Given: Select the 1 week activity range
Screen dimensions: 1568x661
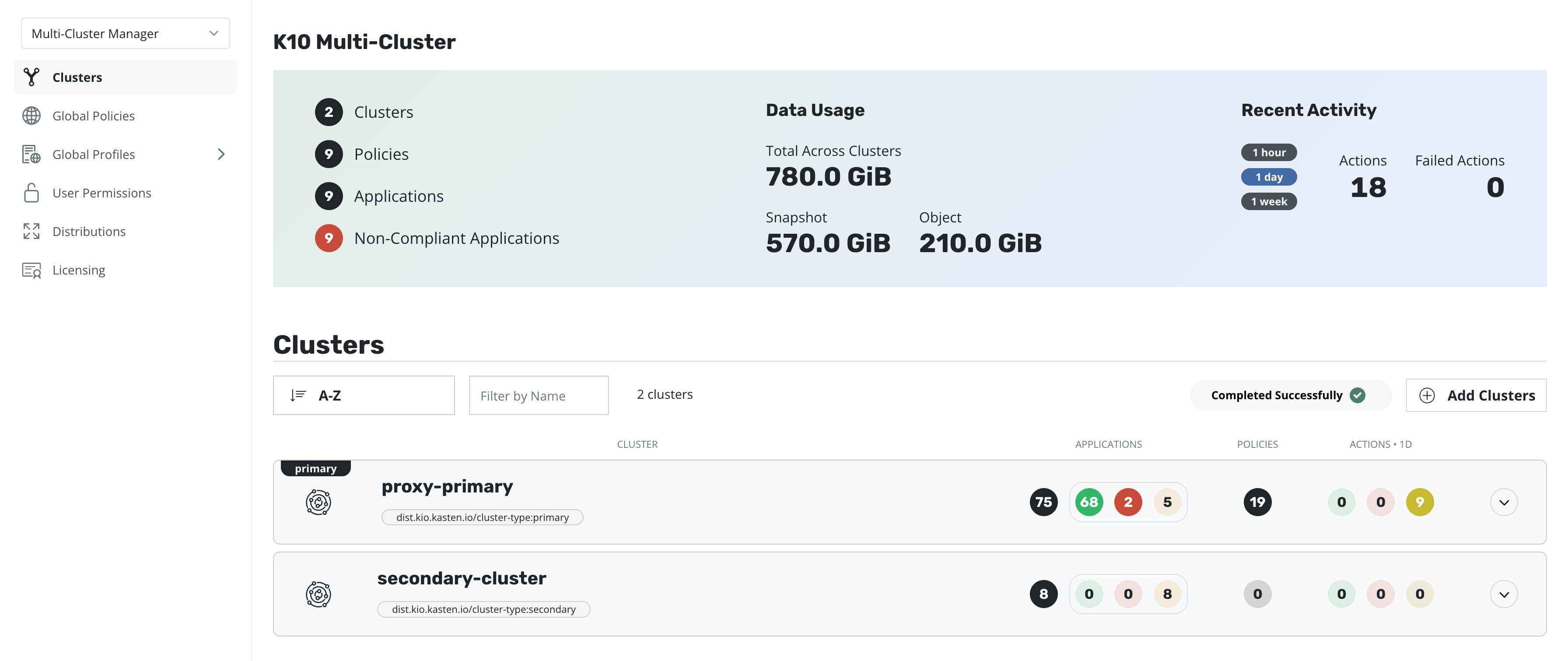Looking at the screenshot, I should (1268, 202).
